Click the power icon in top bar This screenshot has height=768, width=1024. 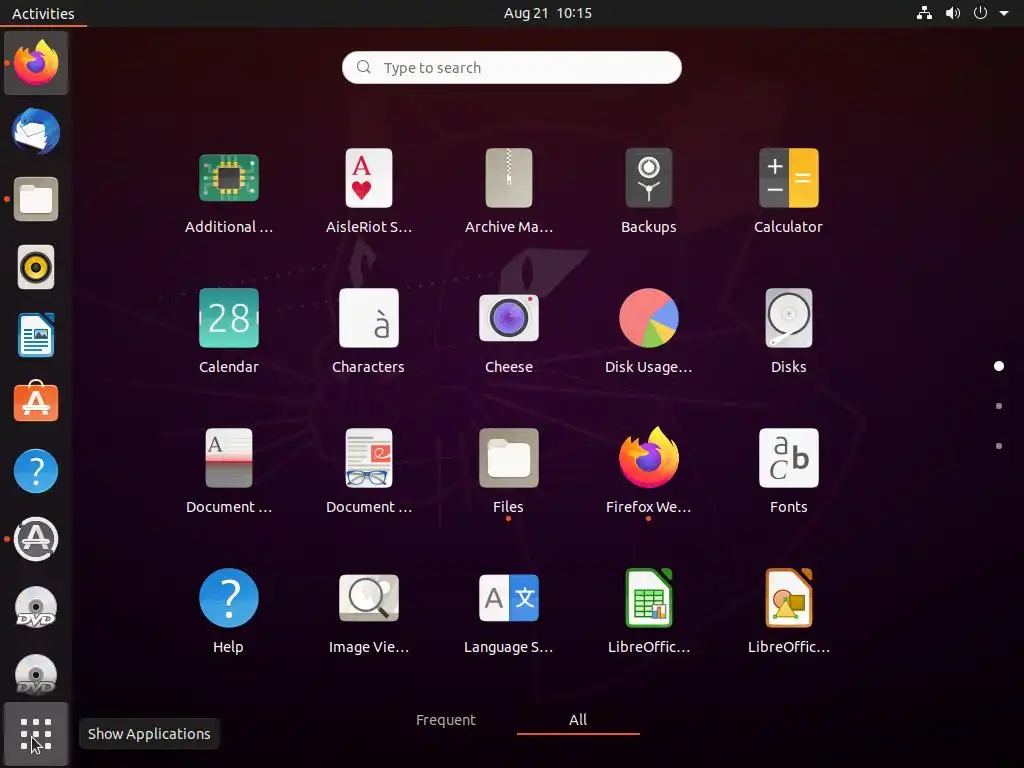pos(980,13)
